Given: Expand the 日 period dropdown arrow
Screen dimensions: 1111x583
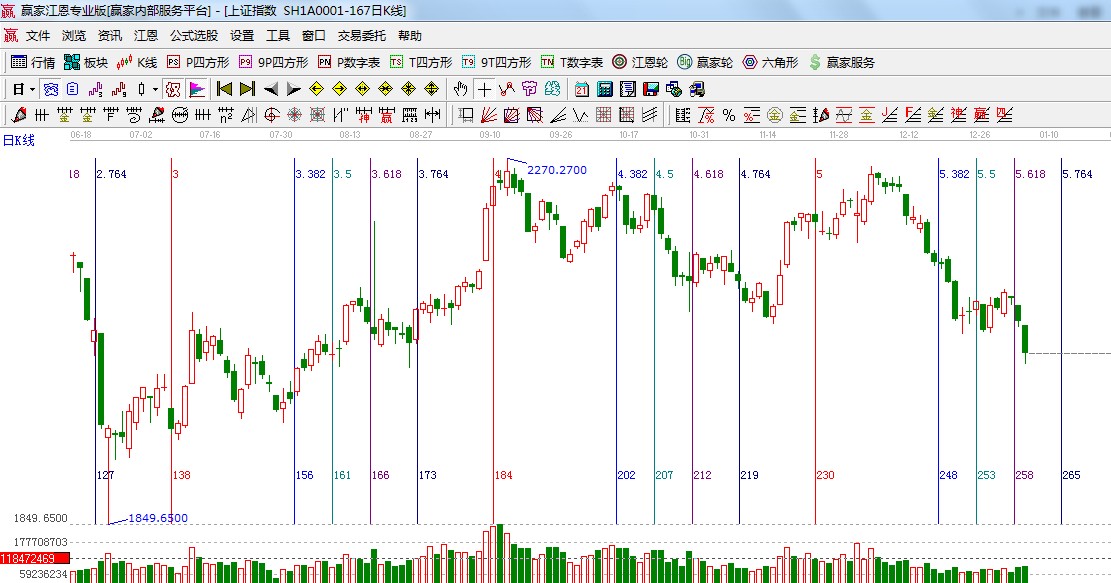Looking at the screenshot, I should [x=32, y=89].
